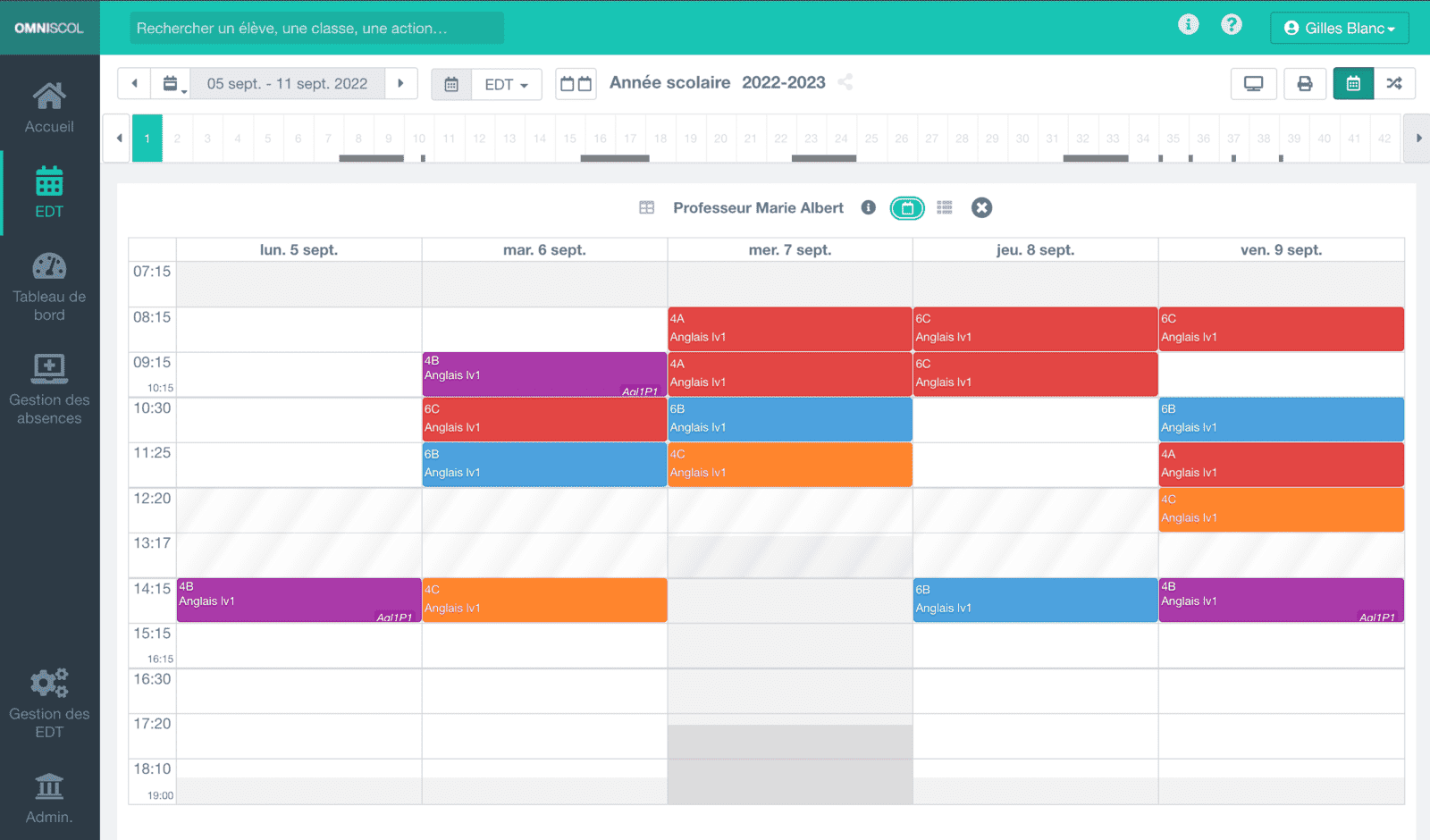Open the EDT dropdown menu

[x=506, y=84]
